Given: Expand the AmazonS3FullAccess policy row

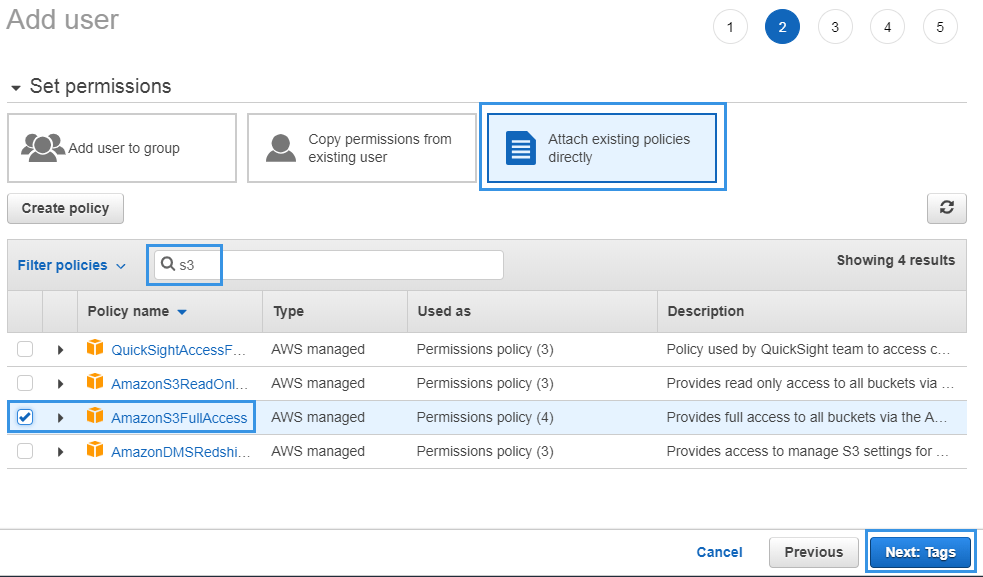Looking at the screenshot, I should point(59,417).
